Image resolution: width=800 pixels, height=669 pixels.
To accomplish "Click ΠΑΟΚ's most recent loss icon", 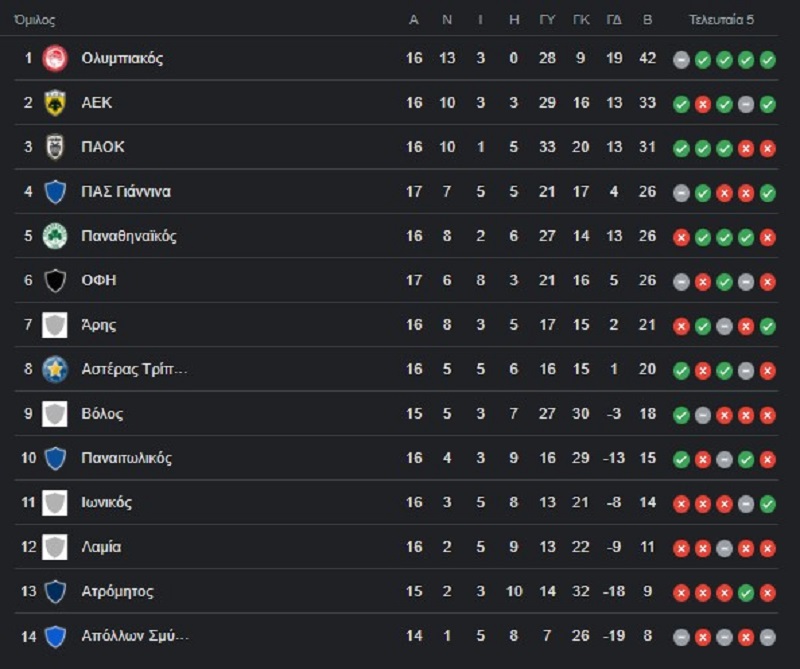I will [x=767, y=148].
